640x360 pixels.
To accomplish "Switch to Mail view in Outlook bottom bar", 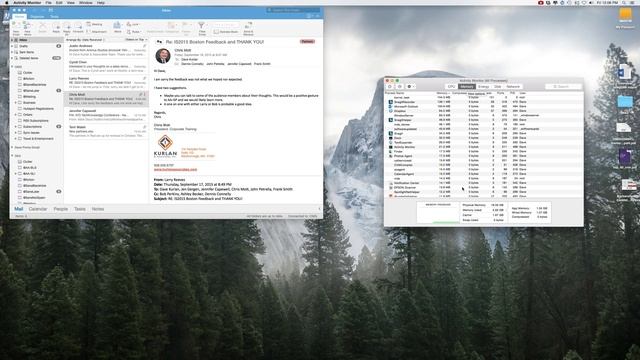I will (x=19, y=209).
